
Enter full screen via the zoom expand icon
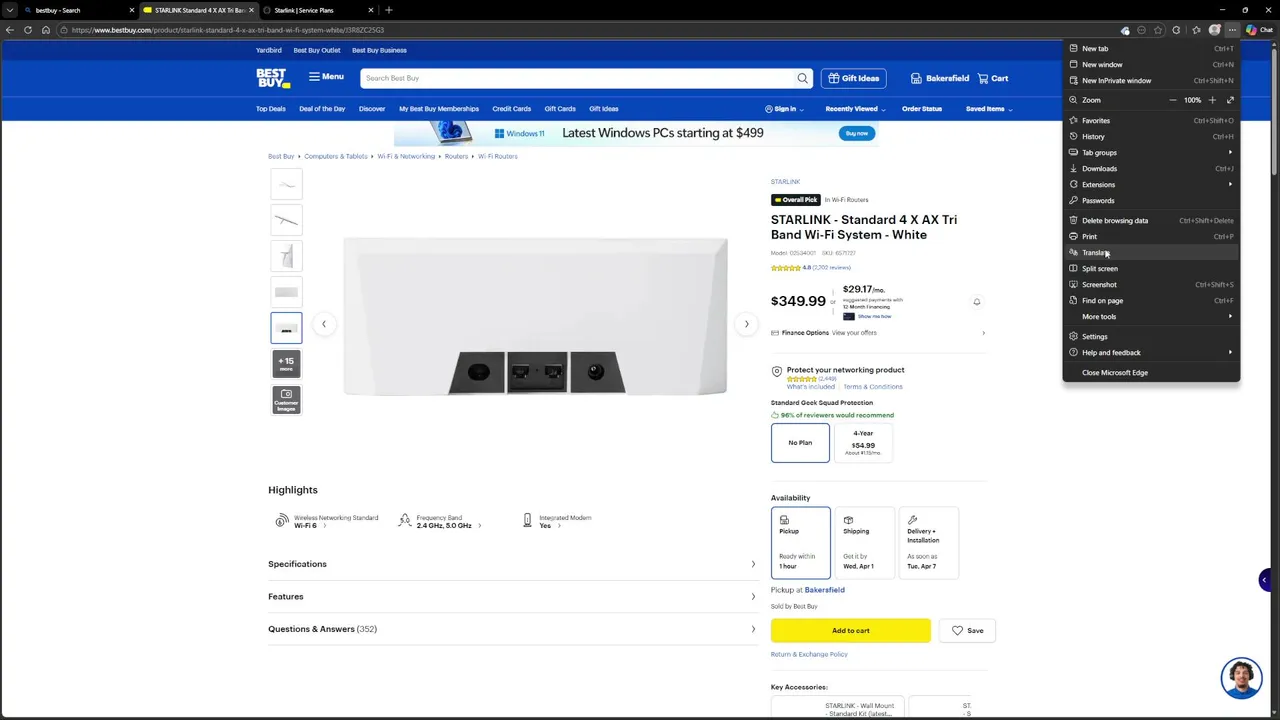click(x=1230, y=100)
